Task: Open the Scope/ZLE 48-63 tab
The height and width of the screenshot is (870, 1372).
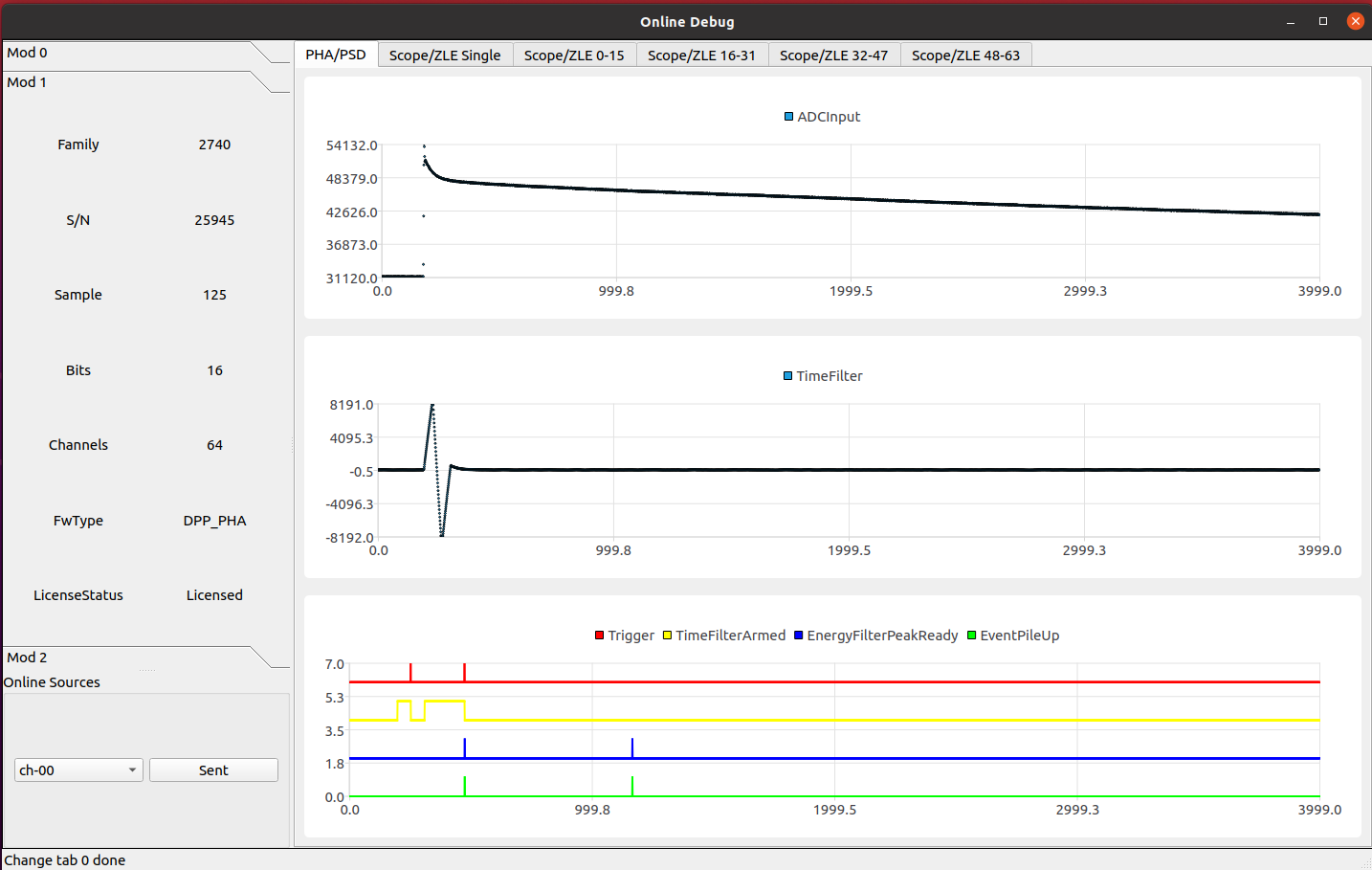Action: 965,56
